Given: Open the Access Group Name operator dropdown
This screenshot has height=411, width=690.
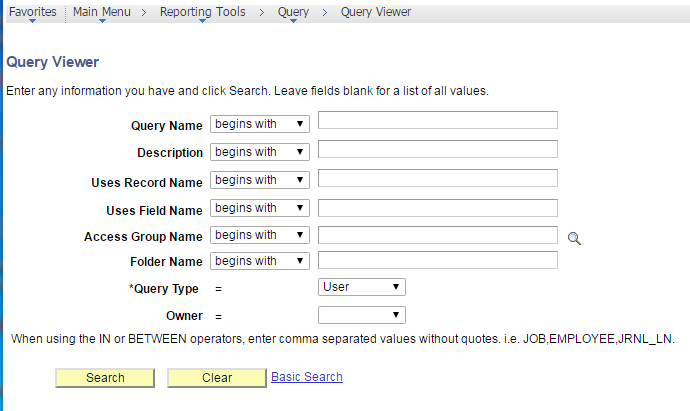Looking at the screenshot, I should (260, 235).
